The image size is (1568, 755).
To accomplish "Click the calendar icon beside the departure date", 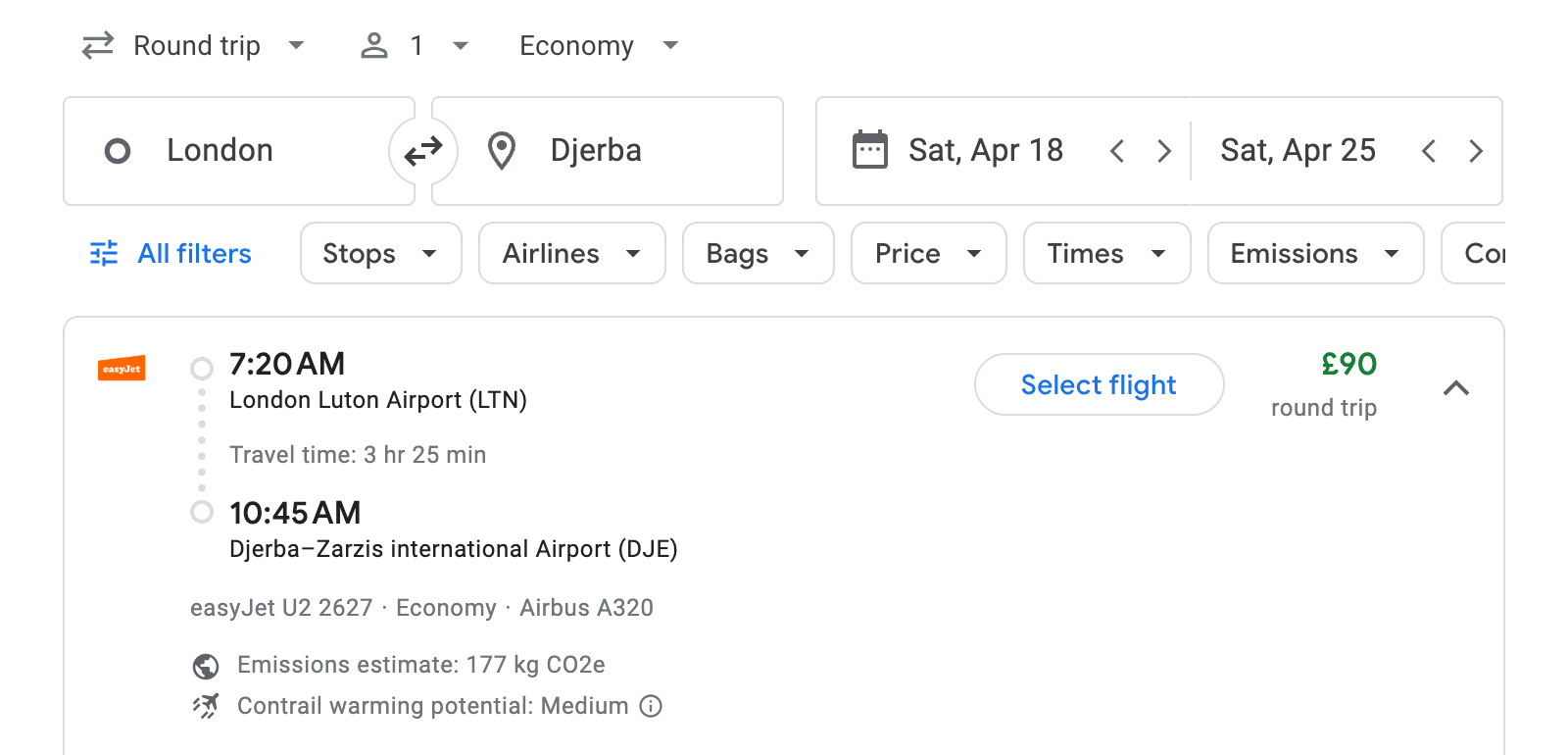I will [x=871, y=149].
